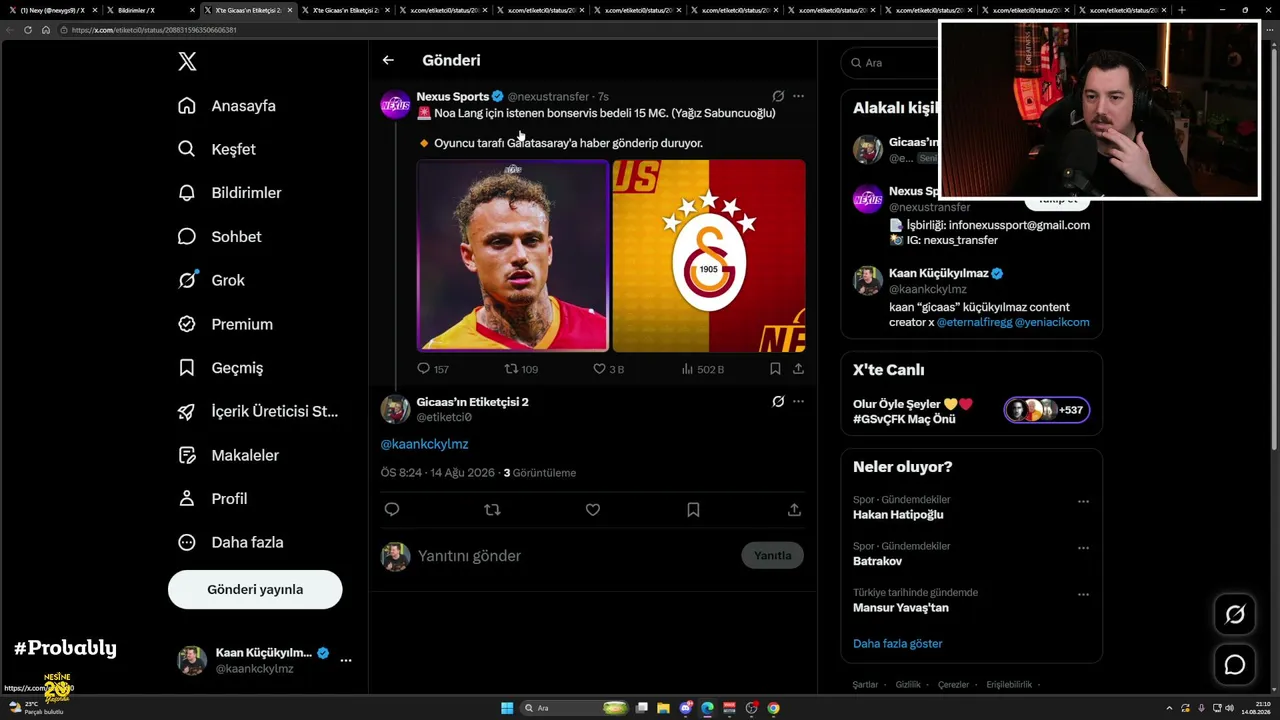Click the Gönderi yayınla button

255,589
